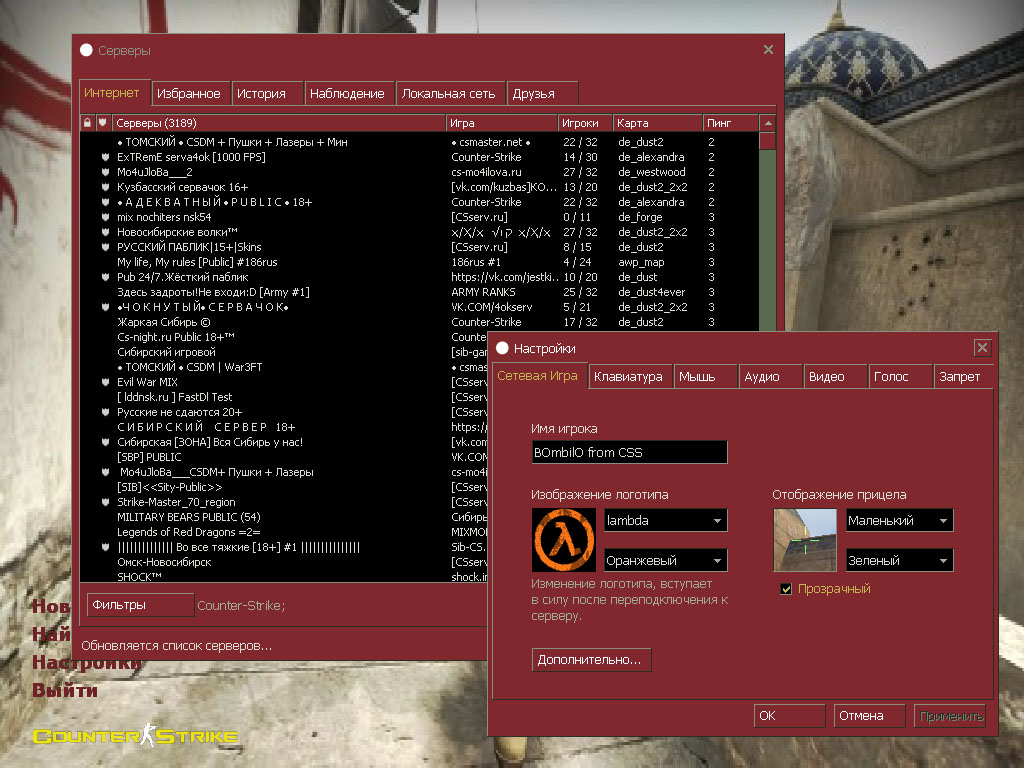Click the ЧОКНУТЫЙ СЕРВАЧОК shield icon
This screenshot has height=768, width=1024.
tap(104, 308)
